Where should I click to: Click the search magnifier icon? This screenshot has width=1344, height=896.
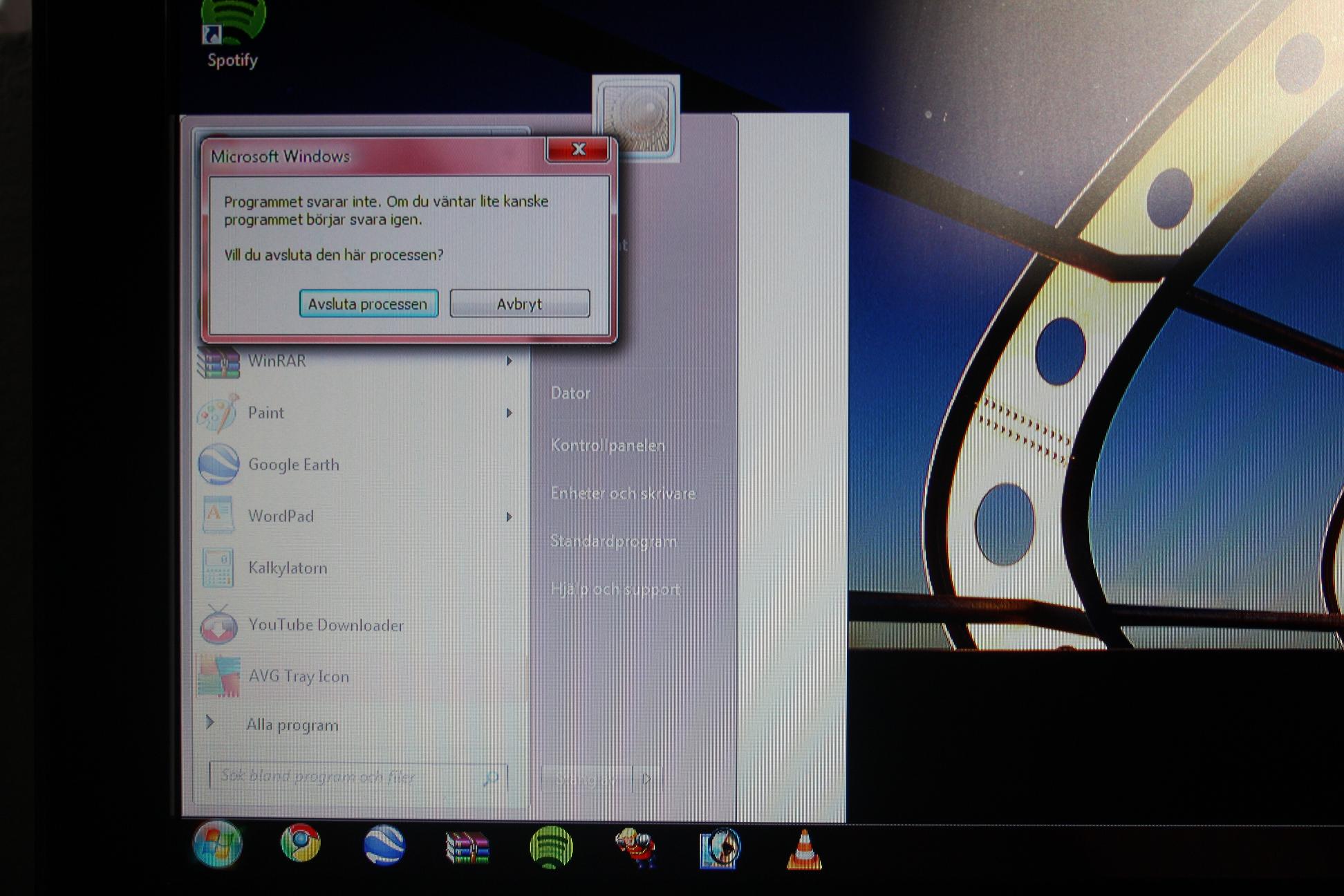point(490,778)
